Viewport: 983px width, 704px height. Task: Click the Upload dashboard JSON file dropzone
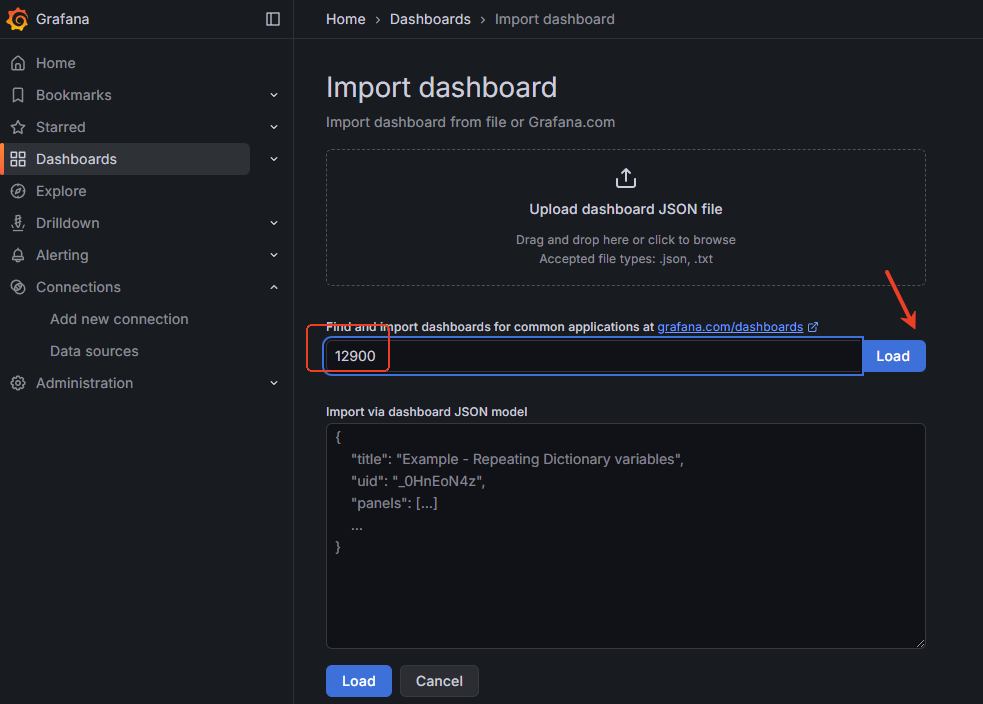click(626, 218)
